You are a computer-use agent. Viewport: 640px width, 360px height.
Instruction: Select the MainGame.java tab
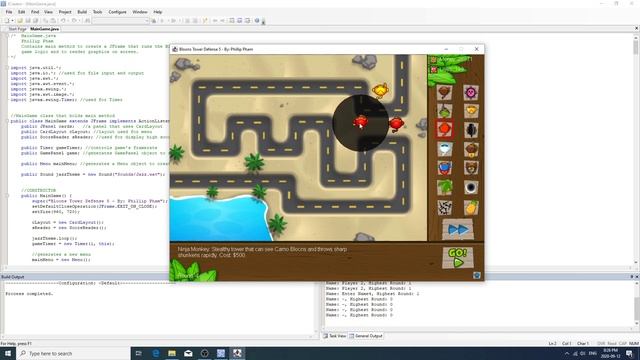[x=44, y=29]
